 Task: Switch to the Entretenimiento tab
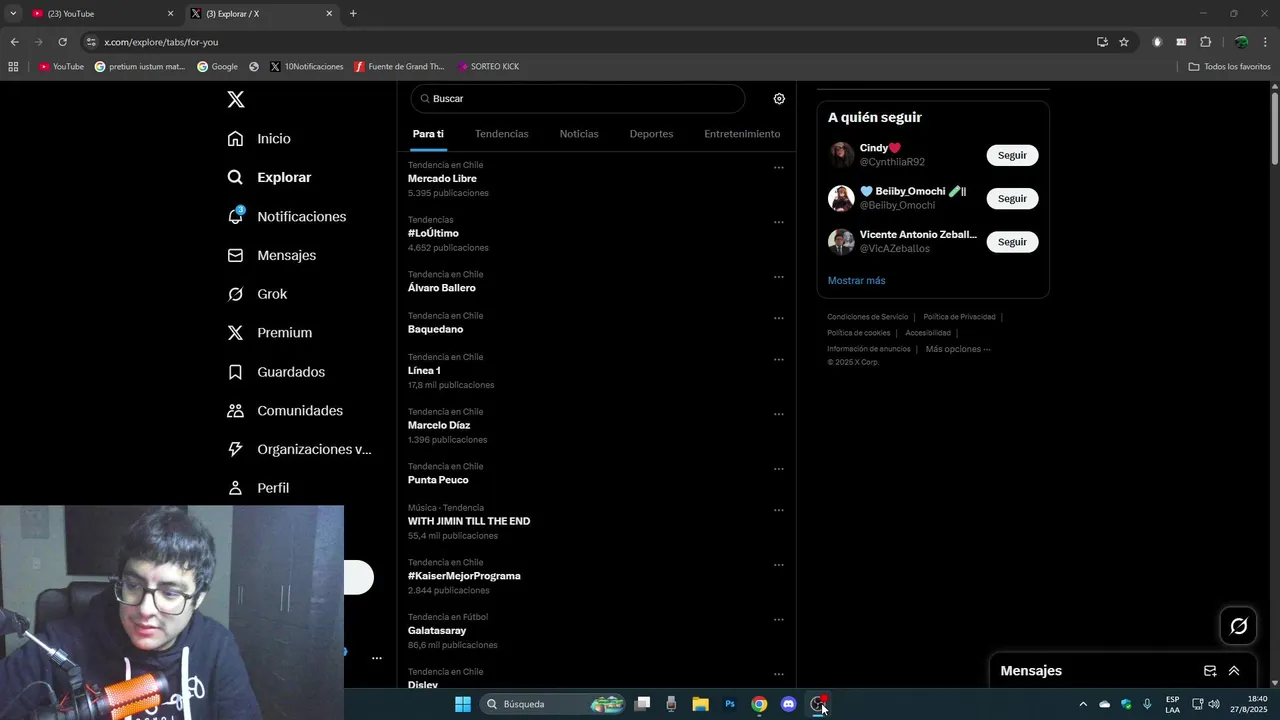742,134
